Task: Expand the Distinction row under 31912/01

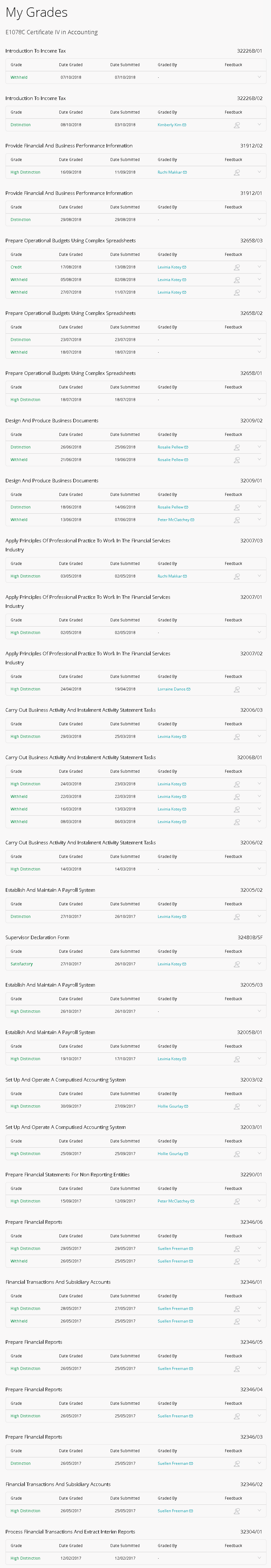Action: coord(259,220)
